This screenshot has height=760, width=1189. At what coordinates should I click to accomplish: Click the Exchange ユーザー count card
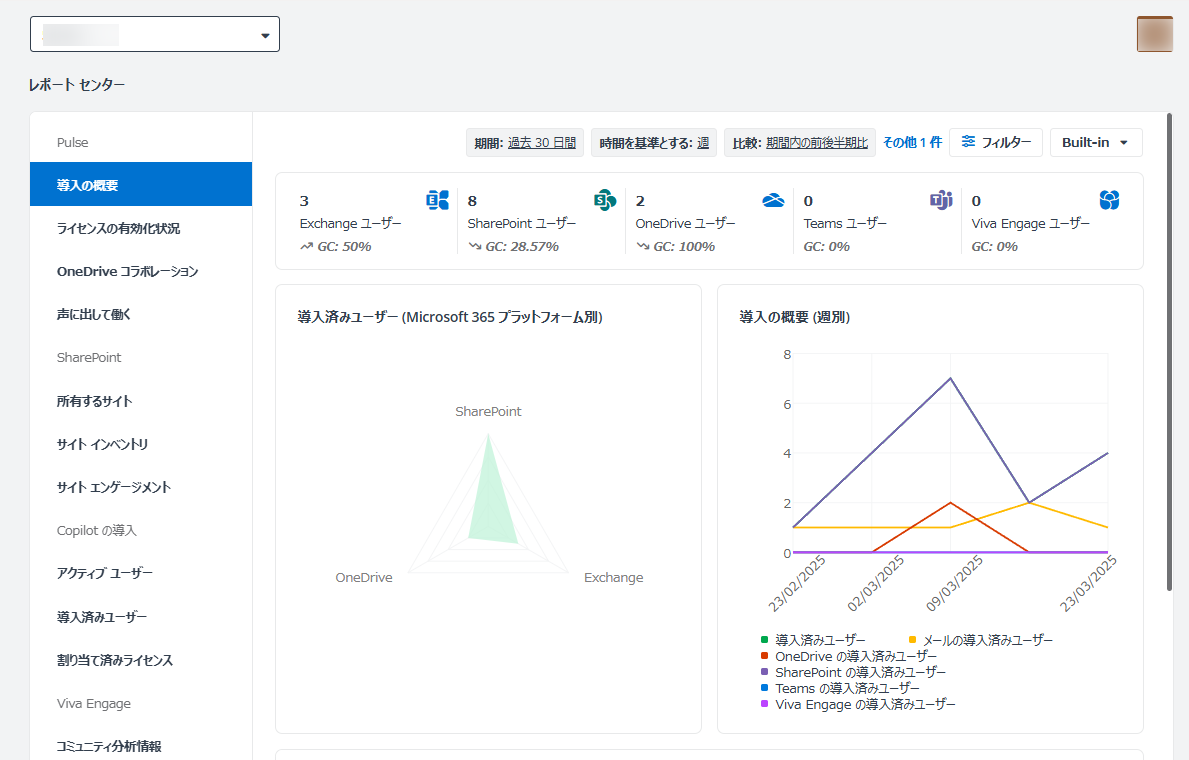pyautogui.click(x=374, y=221)
